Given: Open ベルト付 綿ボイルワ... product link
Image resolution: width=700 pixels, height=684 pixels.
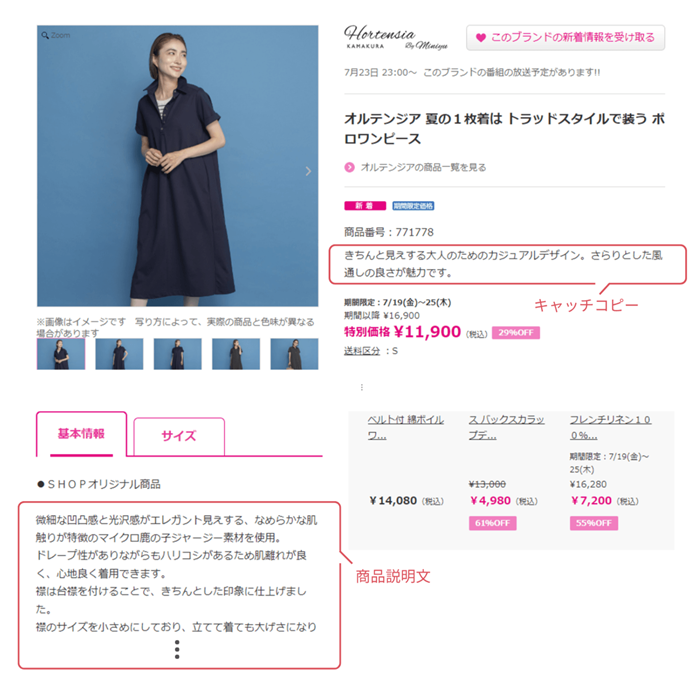Looking at the screenshot, I should pyautogui.click(x=405, y=427).
